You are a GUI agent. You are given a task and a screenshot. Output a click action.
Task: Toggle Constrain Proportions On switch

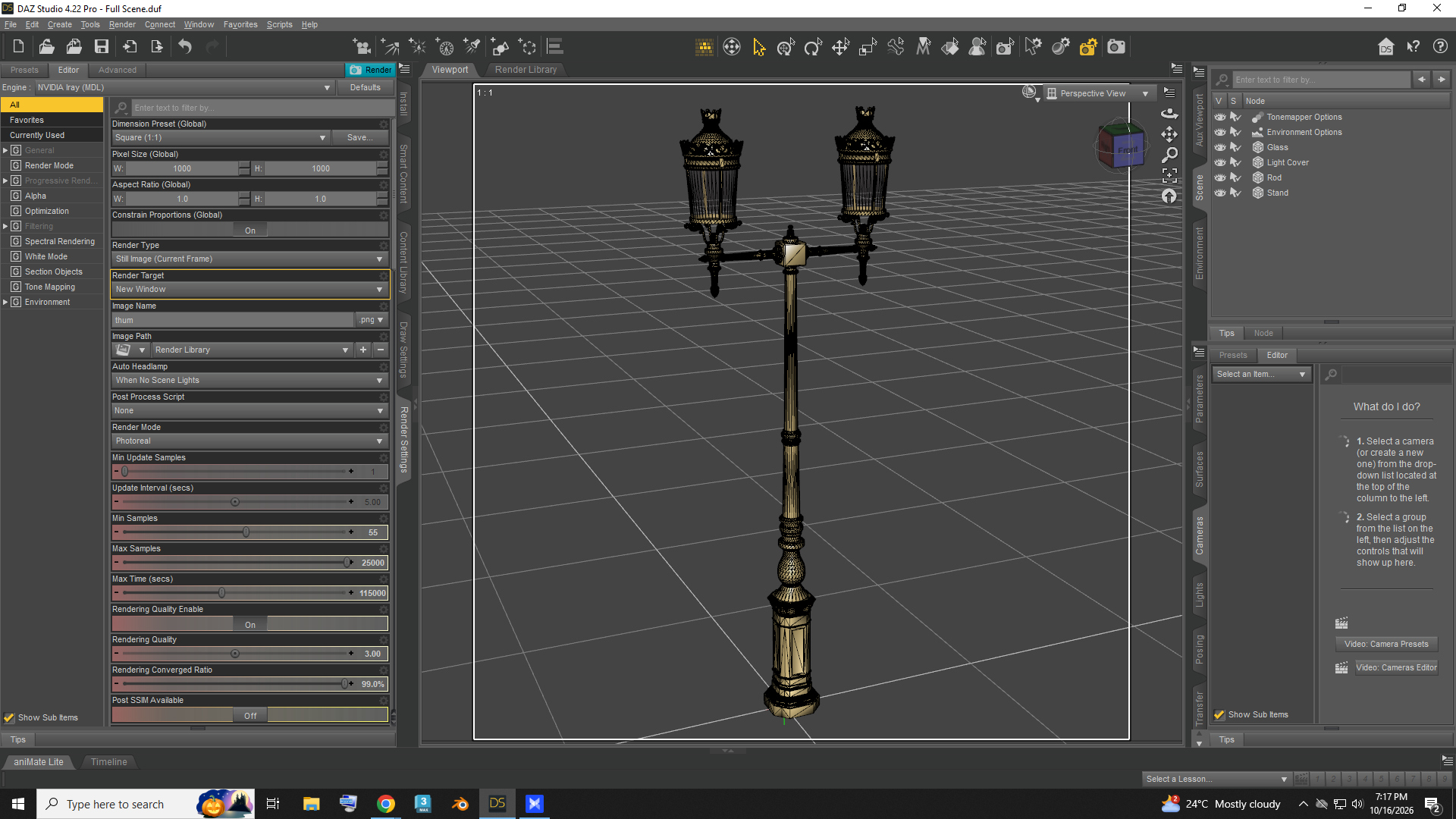coord(249,231)
